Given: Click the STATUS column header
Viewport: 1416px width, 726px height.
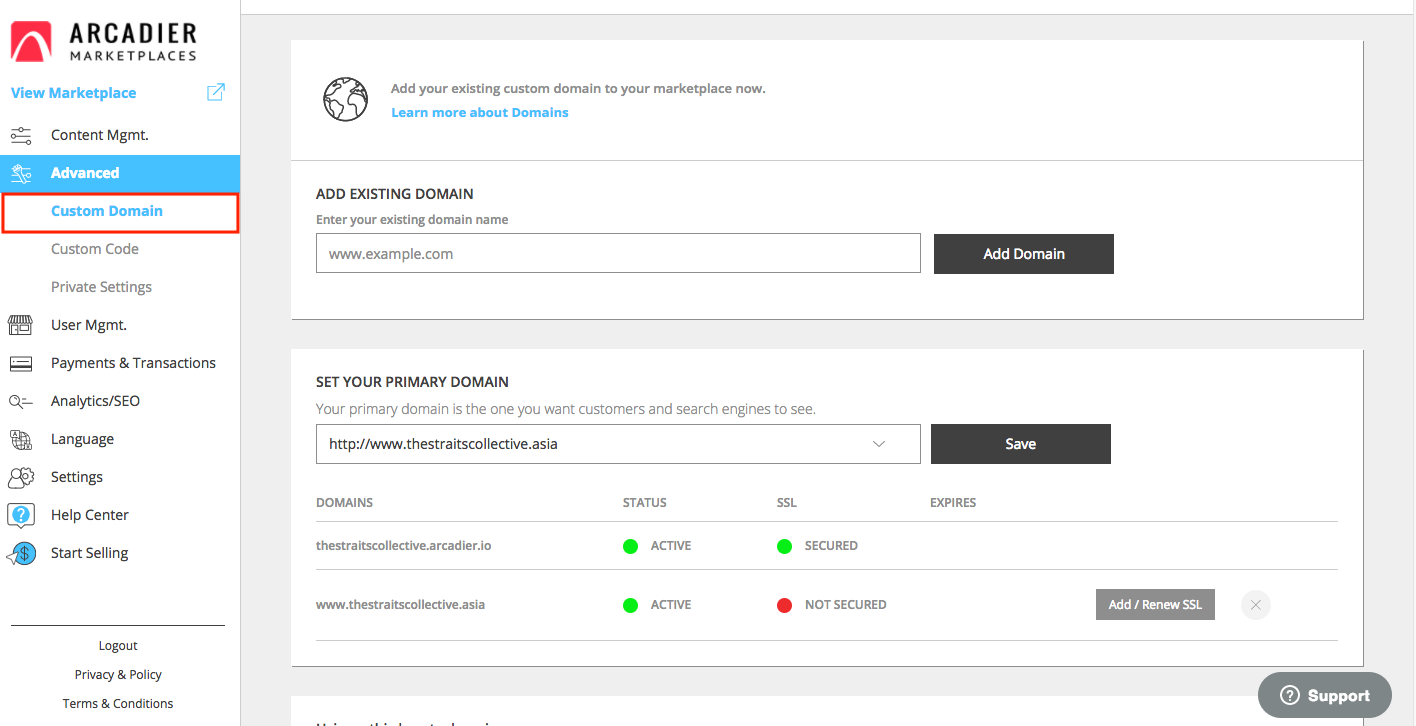Looking at the screenshot, I should coord(645,503).
